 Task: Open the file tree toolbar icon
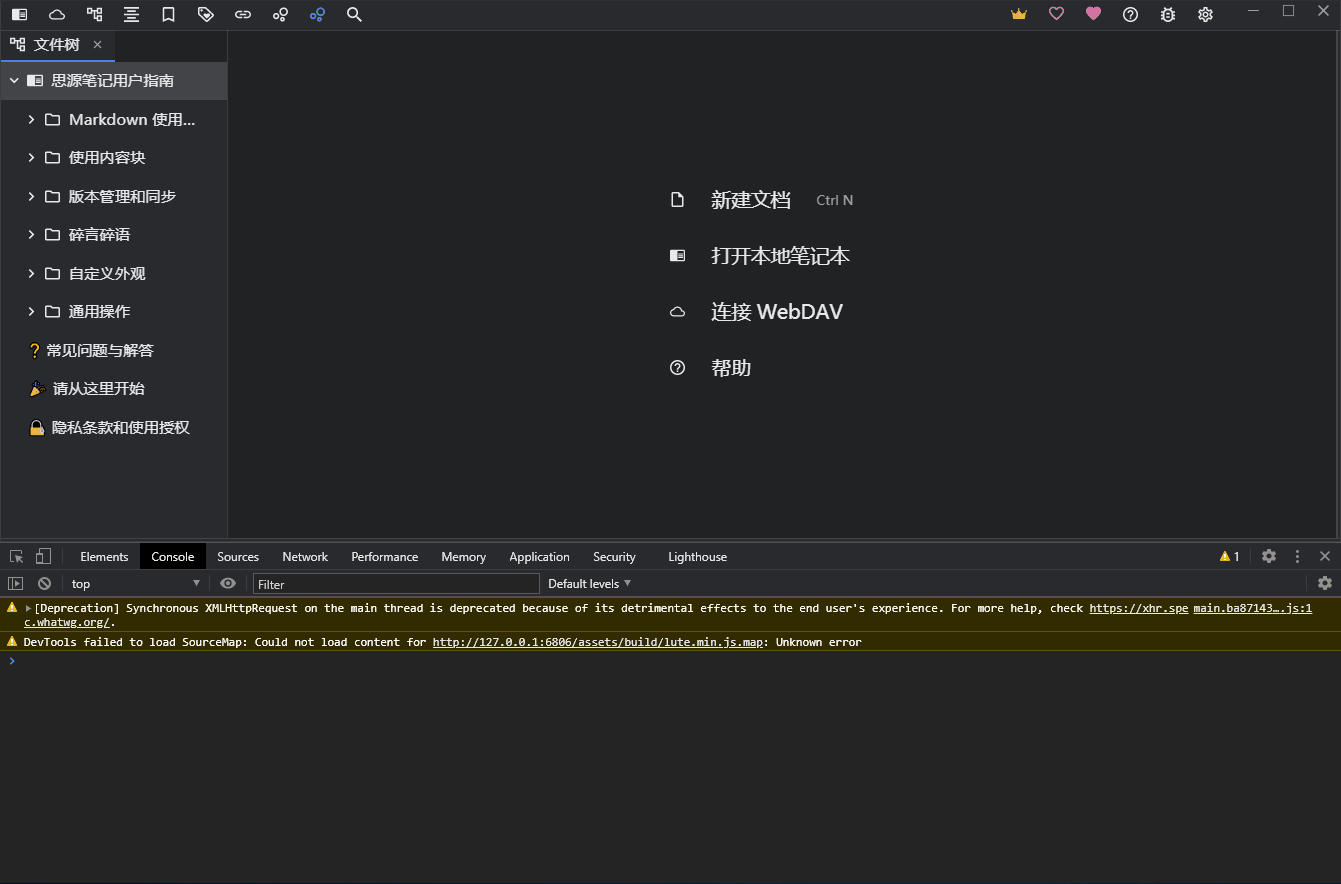tap(94, 15)
